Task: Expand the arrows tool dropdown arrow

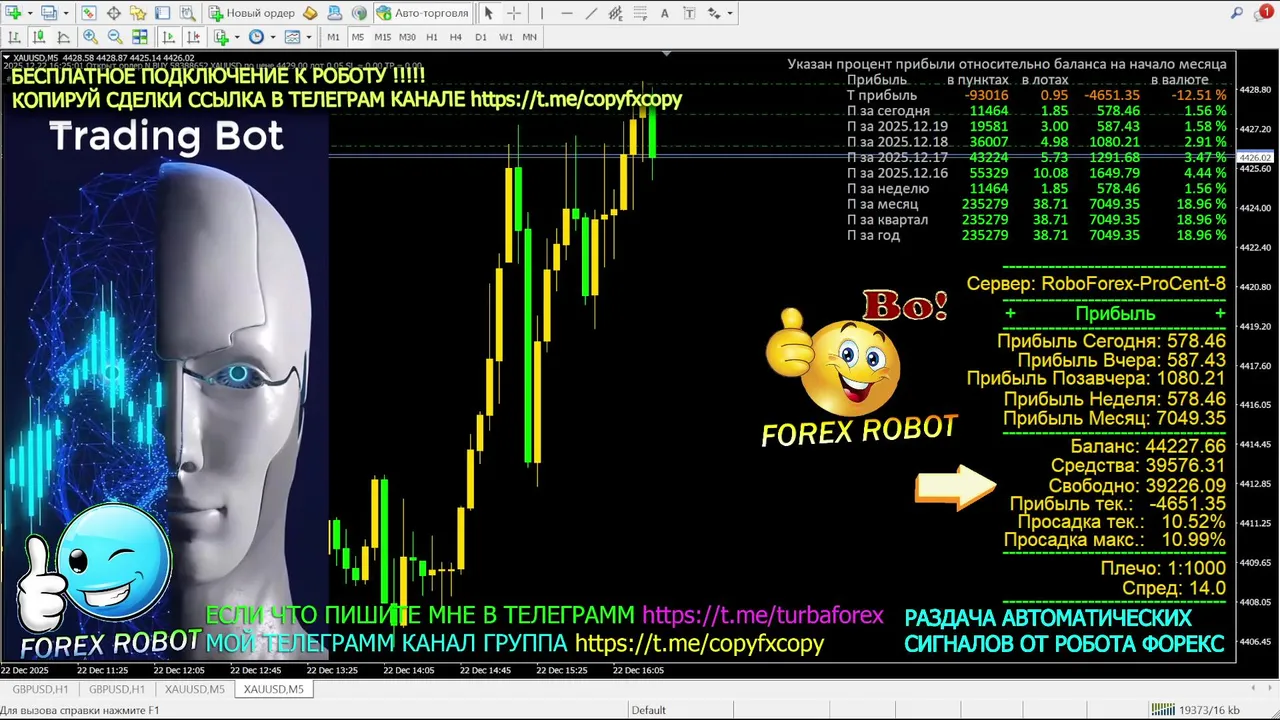Action: click(x=730, y=13)
